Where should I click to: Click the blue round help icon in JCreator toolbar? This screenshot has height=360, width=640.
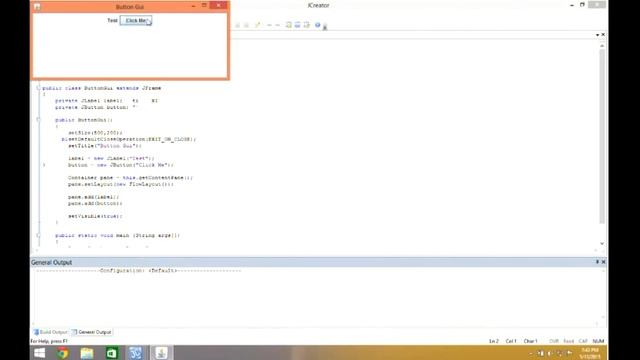[x=318, y=25]
